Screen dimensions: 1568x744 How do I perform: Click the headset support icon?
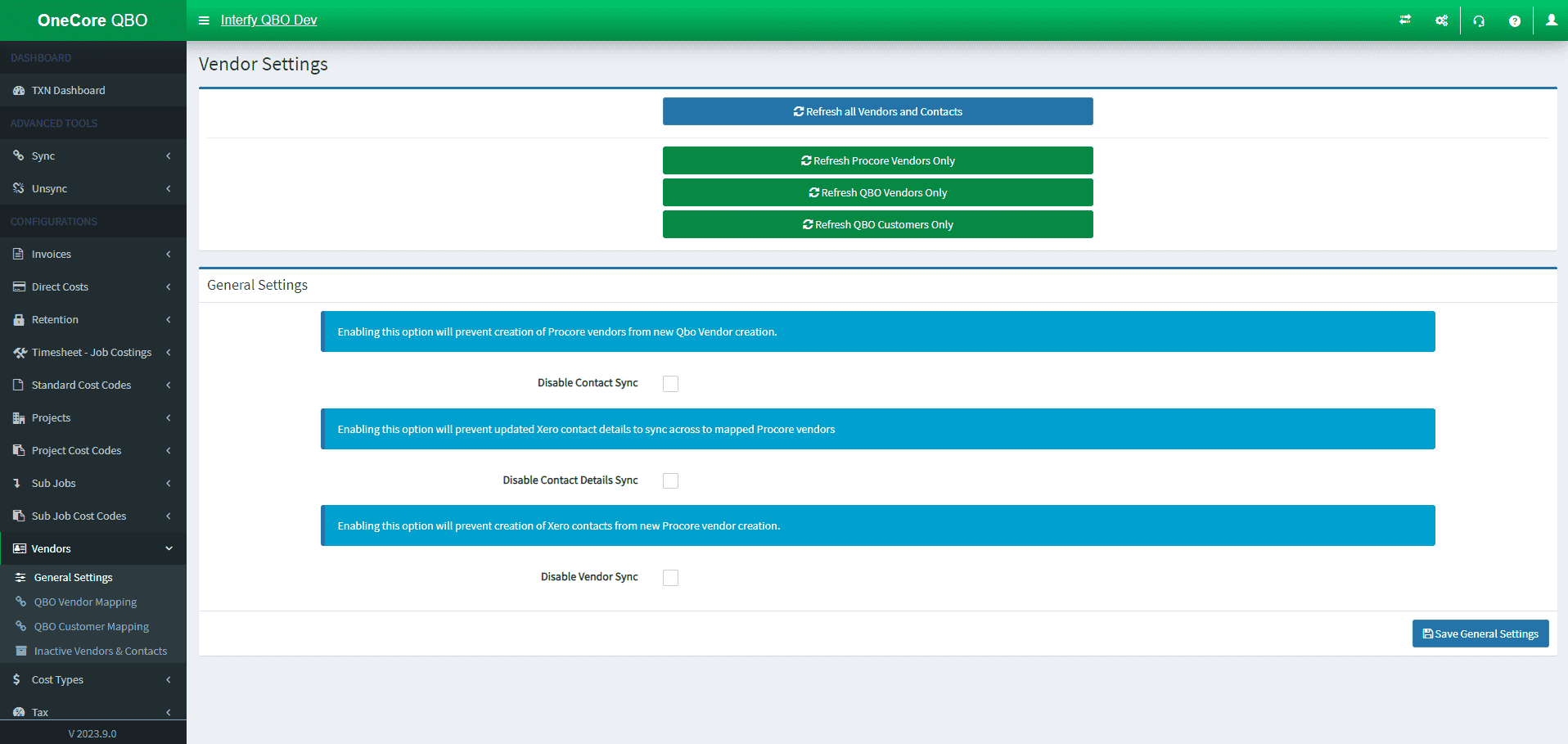(x=1479, y=21)
